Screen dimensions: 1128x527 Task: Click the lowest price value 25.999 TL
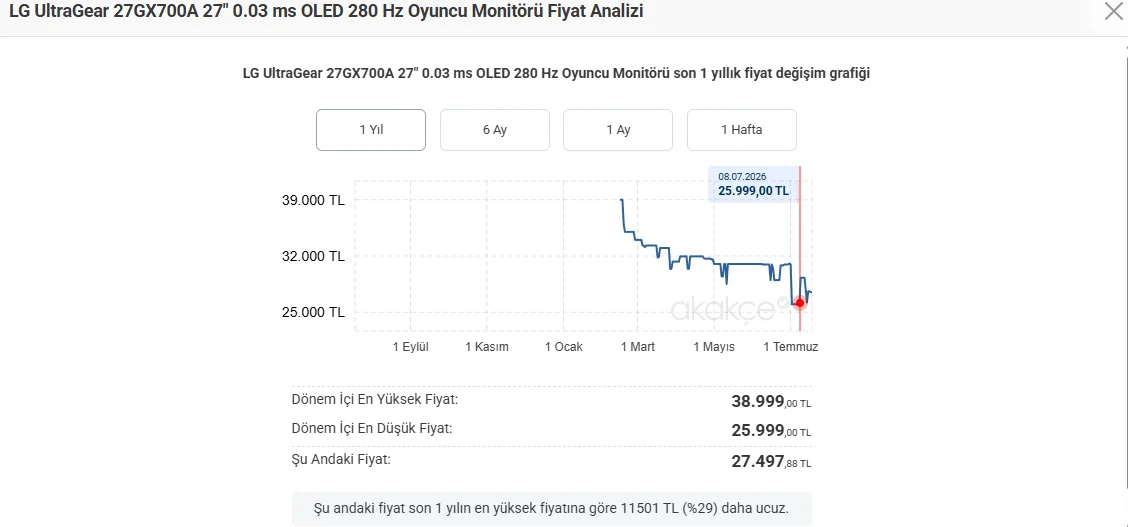[x=771, y=431]
